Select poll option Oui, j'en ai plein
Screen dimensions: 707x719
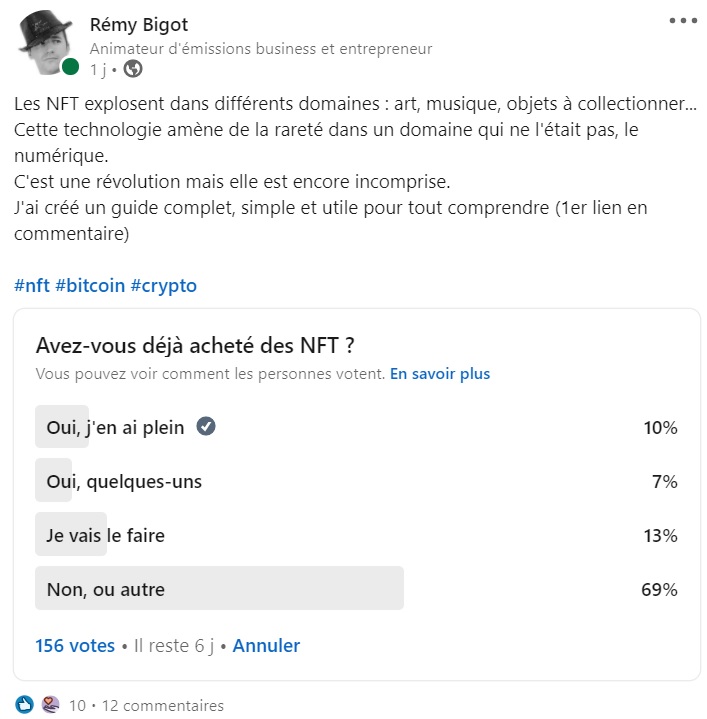[357, 427]
